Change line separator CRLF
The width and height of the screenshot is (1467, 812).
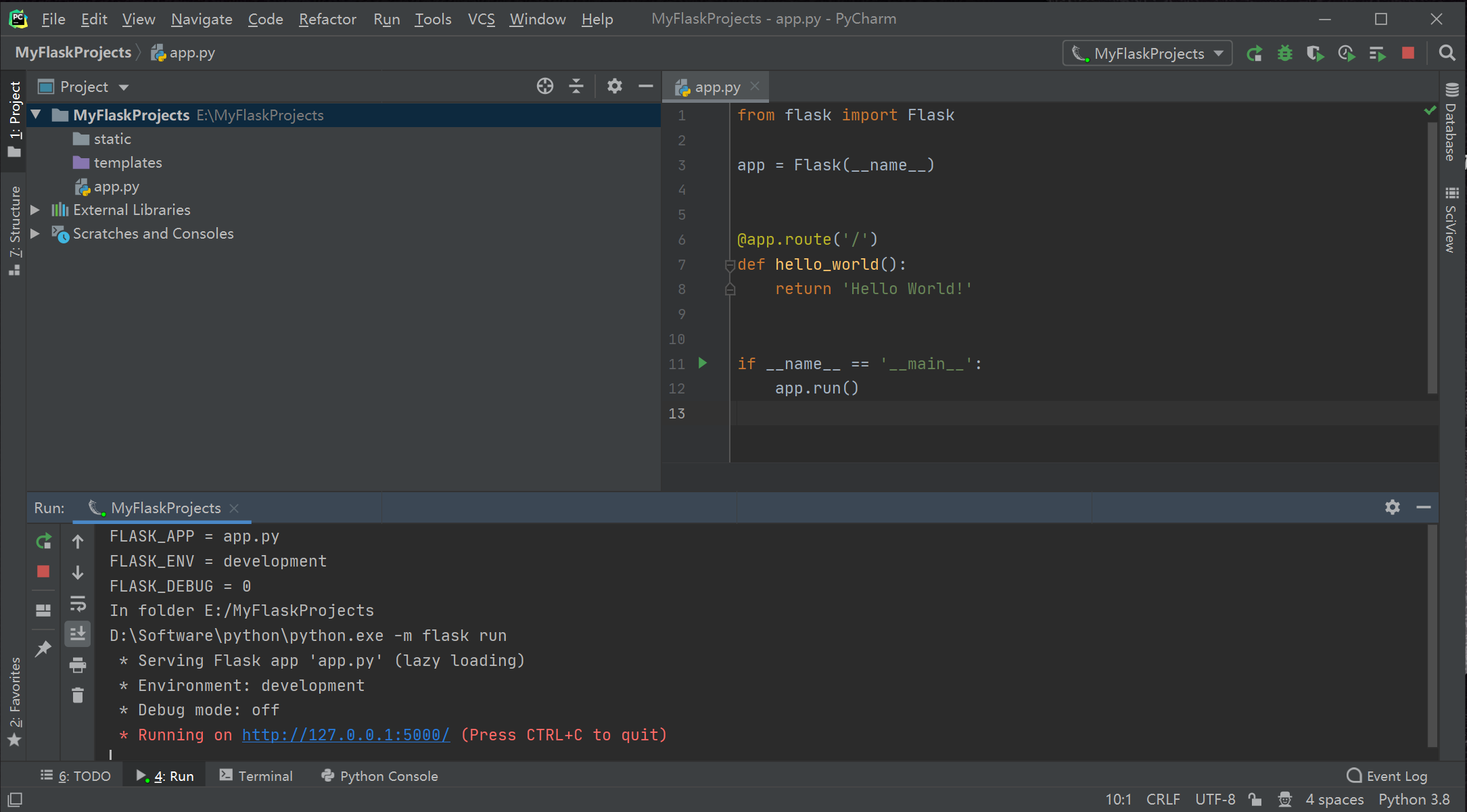pyautogui.click(x=1163, y=800)
